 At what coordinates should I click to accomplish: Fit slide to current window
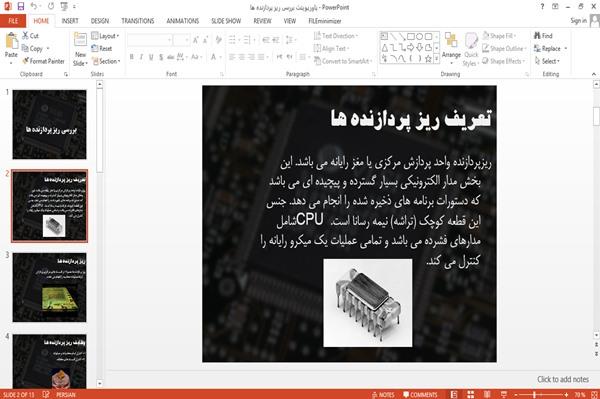coord(595,395)
